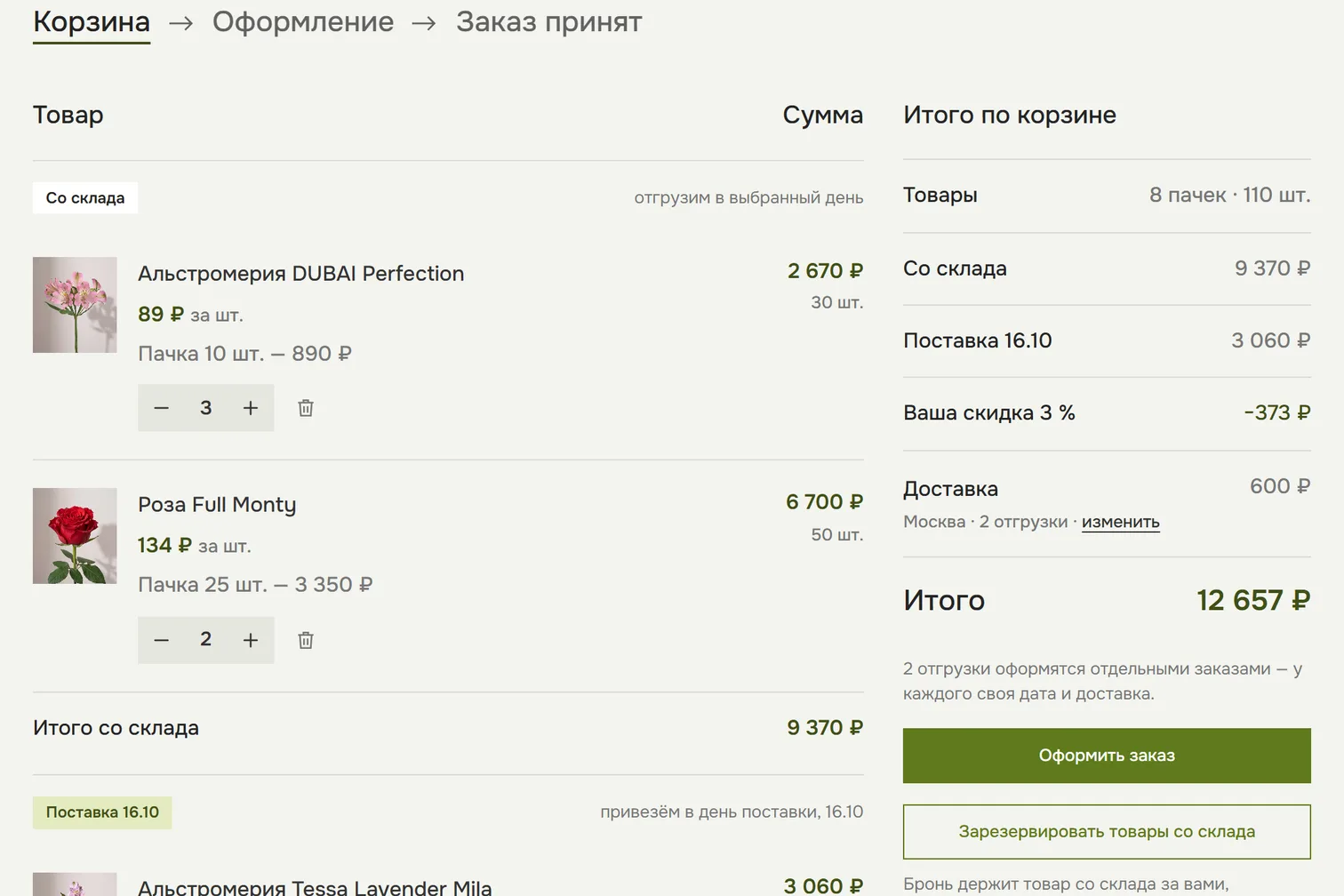This screenshot has height=896, width=1344.
Task: Decrease Роза Full Monty pack quantity
Action: pos(161,640)
